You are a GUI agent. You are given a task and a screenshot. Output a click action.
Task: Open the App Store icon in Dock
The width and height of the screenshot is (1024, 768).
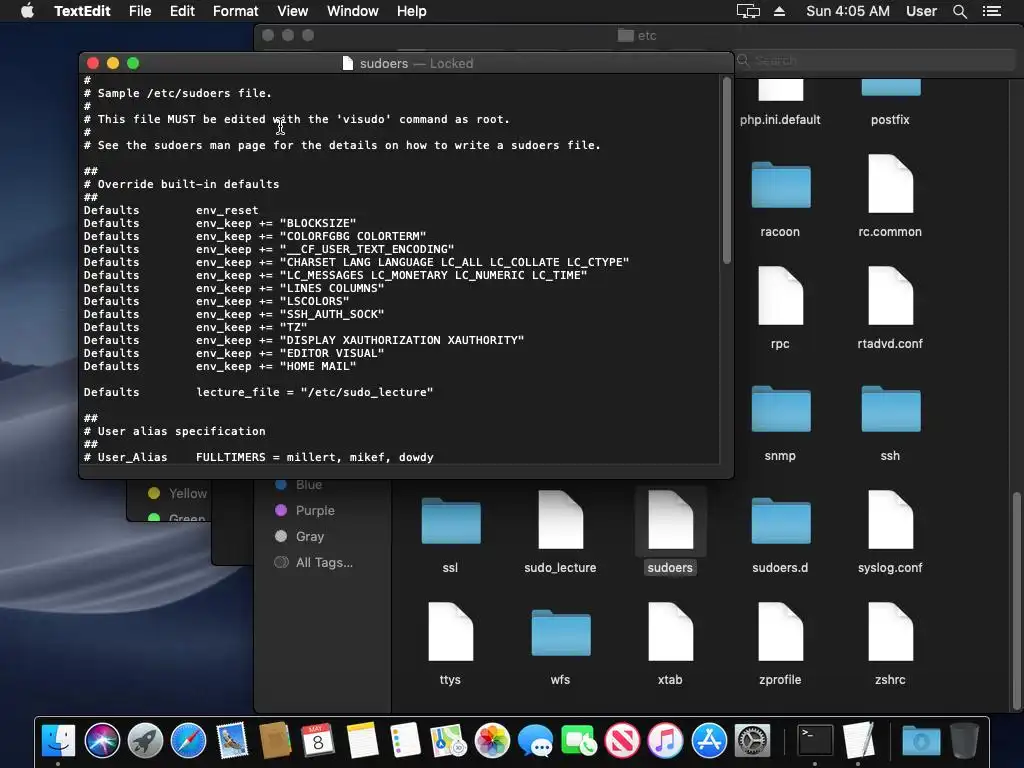click(709, 741)
